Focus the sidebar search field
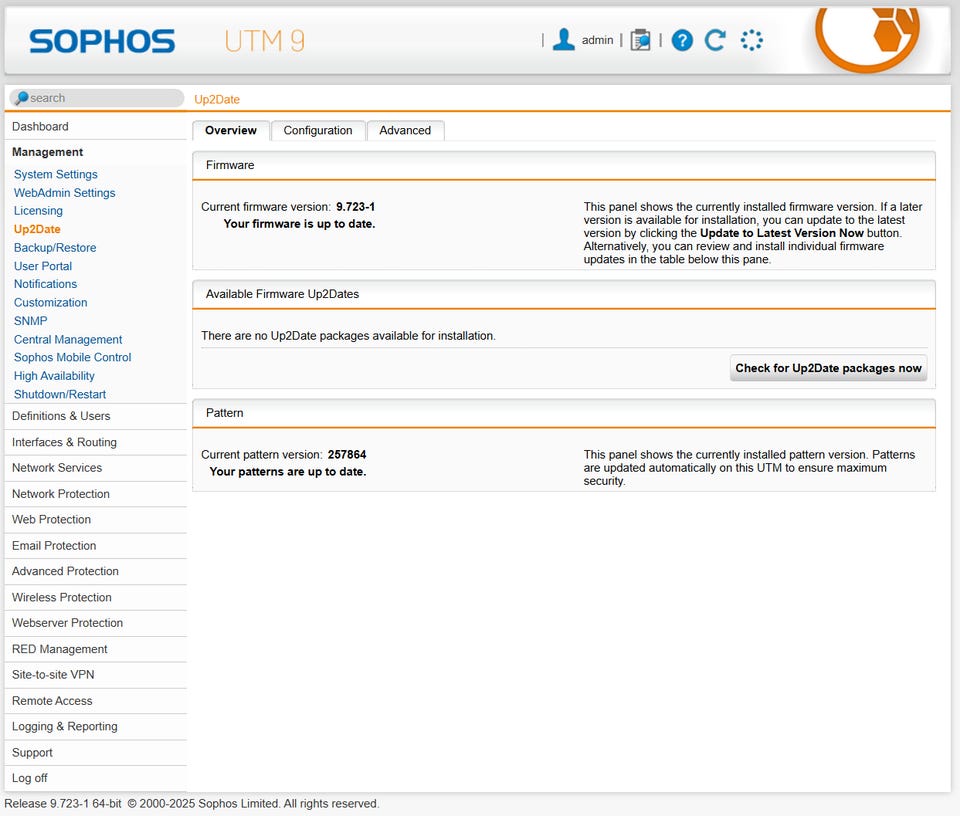The width and height of the screenshot is (960, 816). click(x=97, y=98)
